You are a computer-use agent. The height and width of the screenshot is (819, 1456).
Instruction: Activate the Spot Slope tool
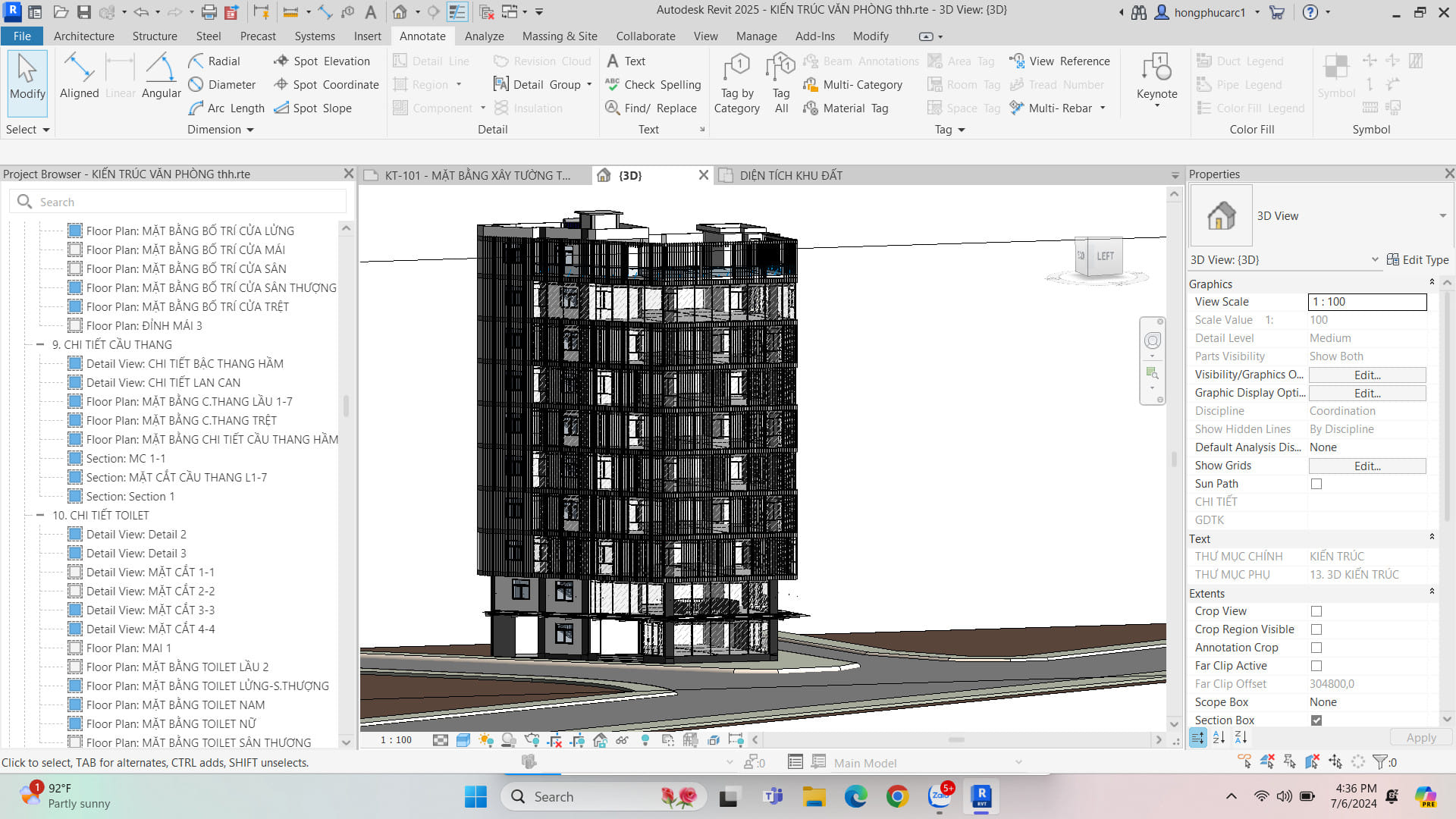point(313,108)
